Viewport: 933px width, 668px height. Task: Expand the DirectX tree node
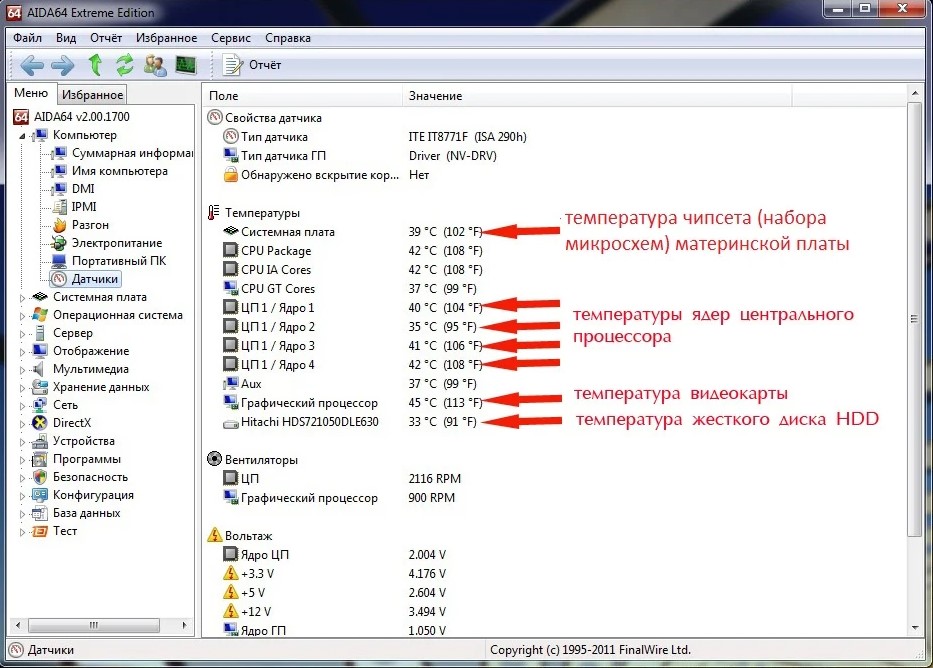tap(23, 424)
